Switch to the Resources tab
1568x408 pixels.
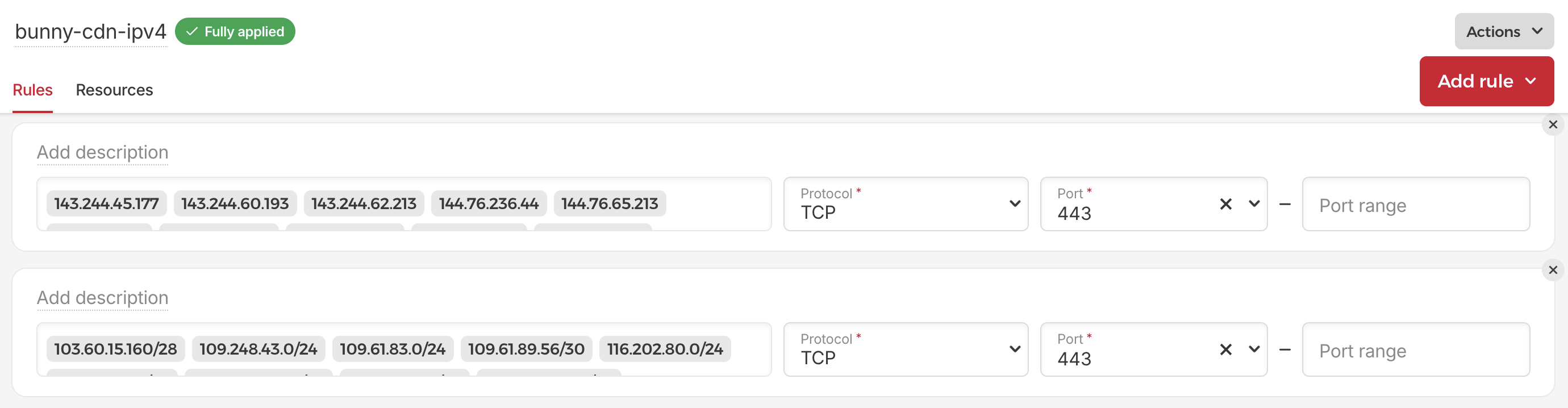(114, 90)
